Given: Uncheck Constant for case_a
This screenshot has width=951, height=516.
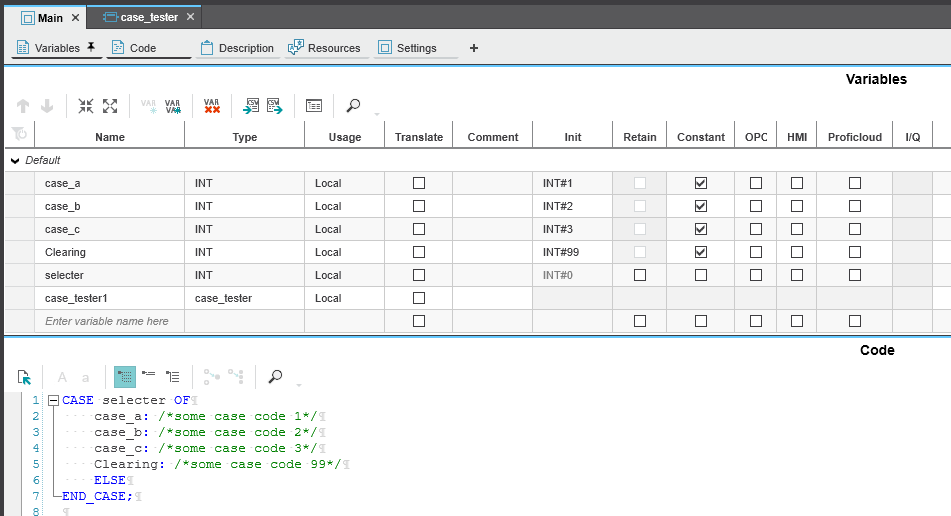Looking at the screenshot, I should [701, 183].
